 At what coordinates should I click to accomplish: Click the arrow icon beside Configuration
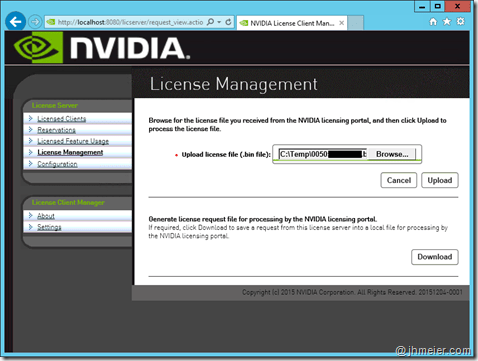point(30,163)
